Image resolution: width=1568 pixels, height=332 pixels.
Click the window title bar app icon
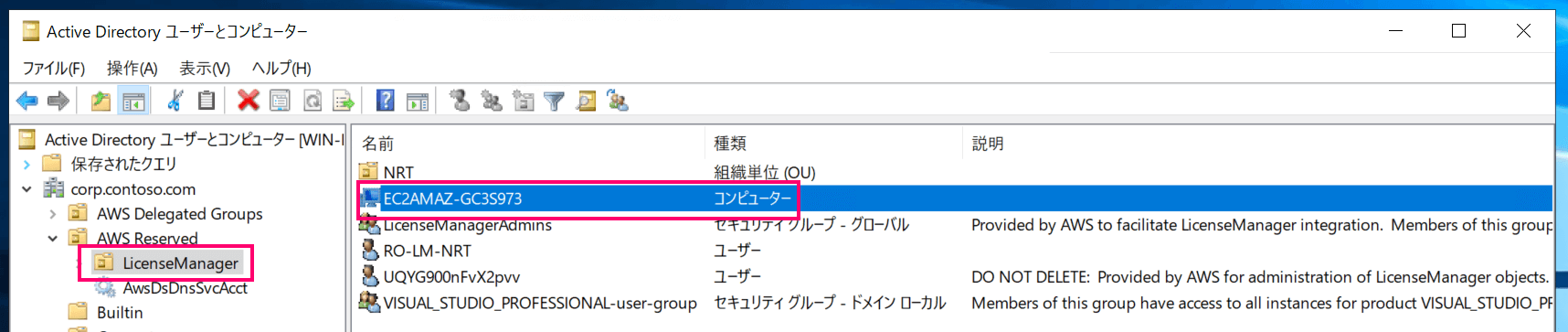click(x=31, y=31)
